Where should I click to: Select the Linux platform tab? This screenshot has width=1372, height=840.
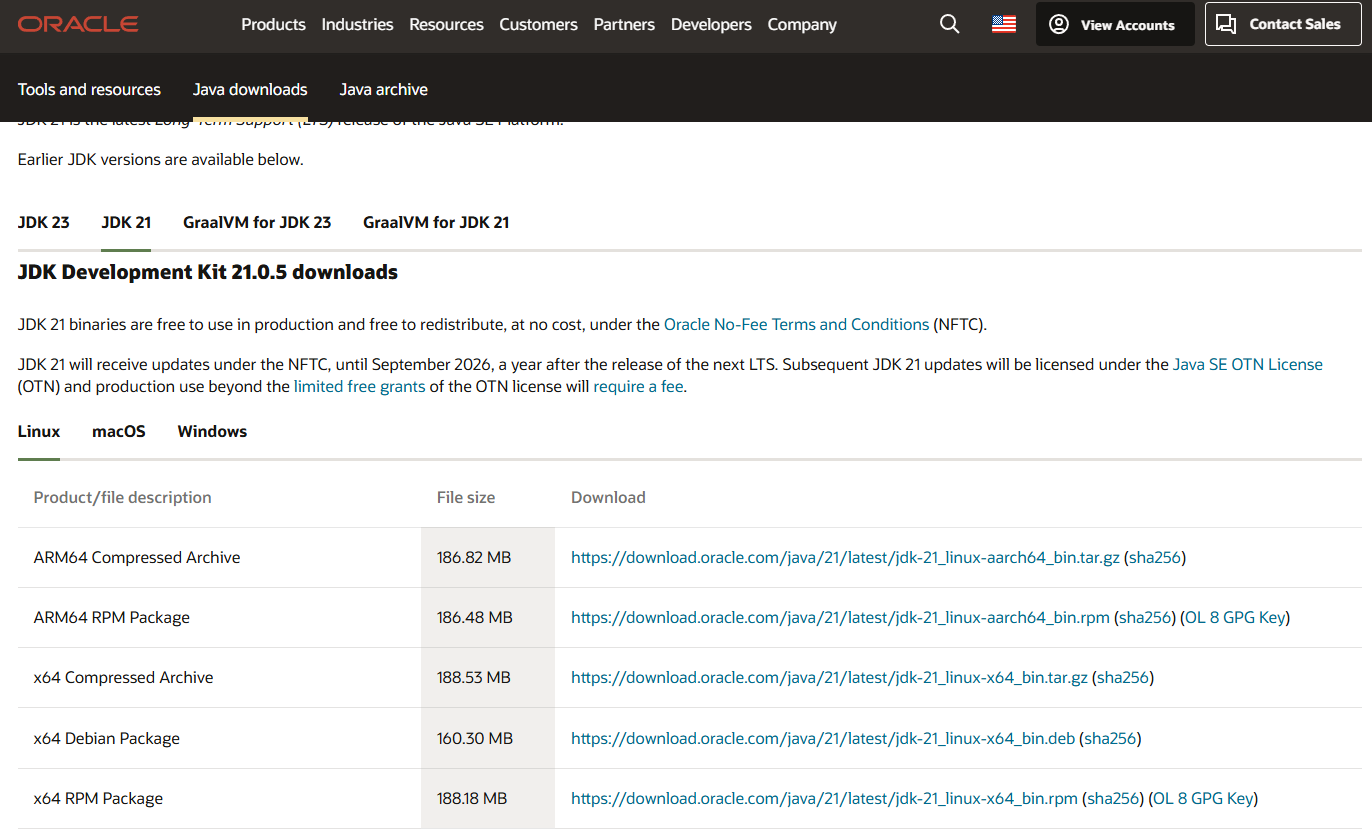pos(39,431)
